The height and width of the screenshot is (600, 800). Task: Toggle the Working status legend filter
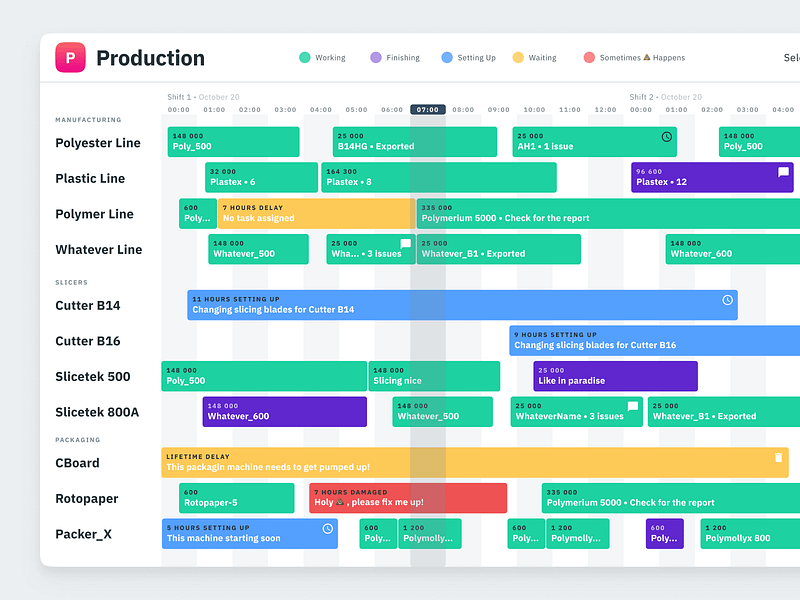[x=322, y=58]
